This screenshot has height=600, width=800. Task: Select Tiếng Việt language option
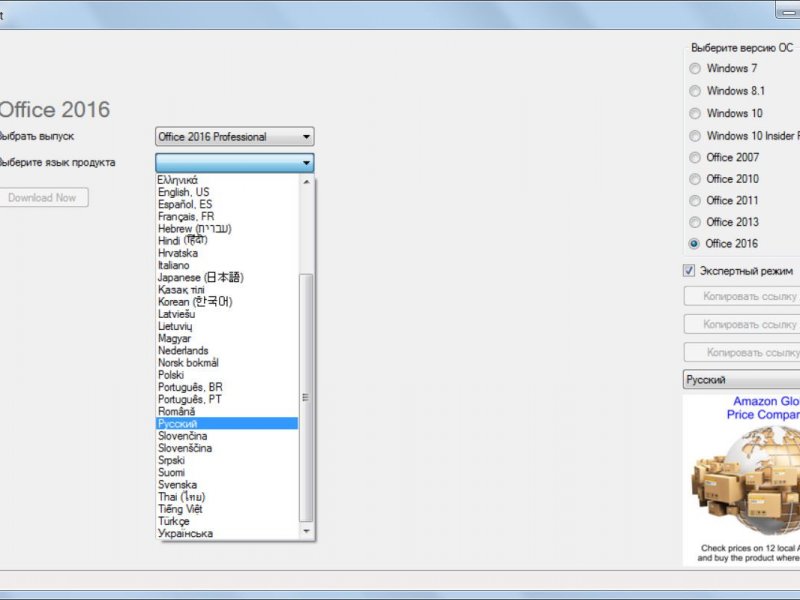click(x=227, y=509)
